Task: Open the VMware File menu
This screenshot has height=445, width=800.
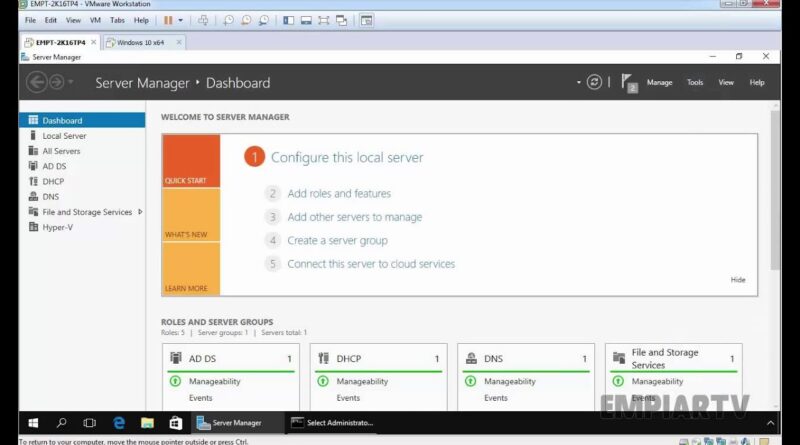Action: coord(31,20)
